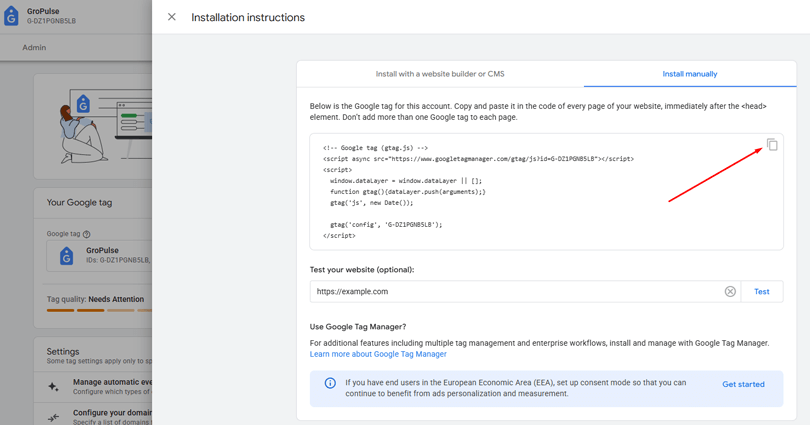Click the Test button
The image size is (810, 425).
coord(761,292)
